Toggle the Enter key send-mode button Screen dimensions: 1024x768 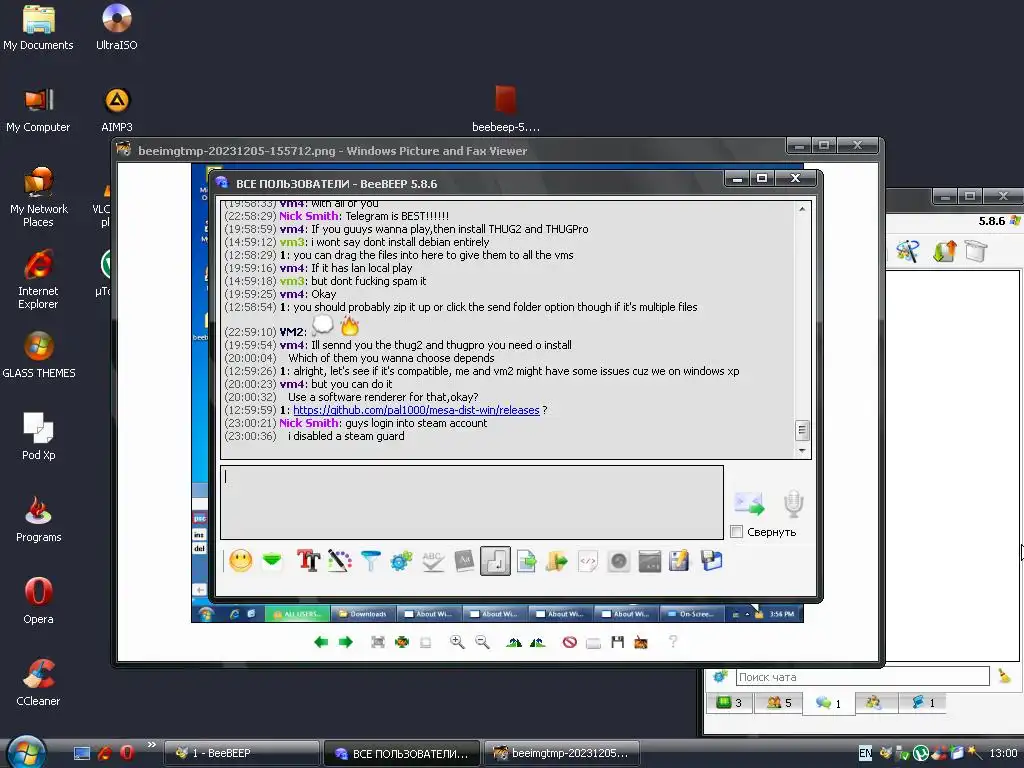tap(495, 561)
